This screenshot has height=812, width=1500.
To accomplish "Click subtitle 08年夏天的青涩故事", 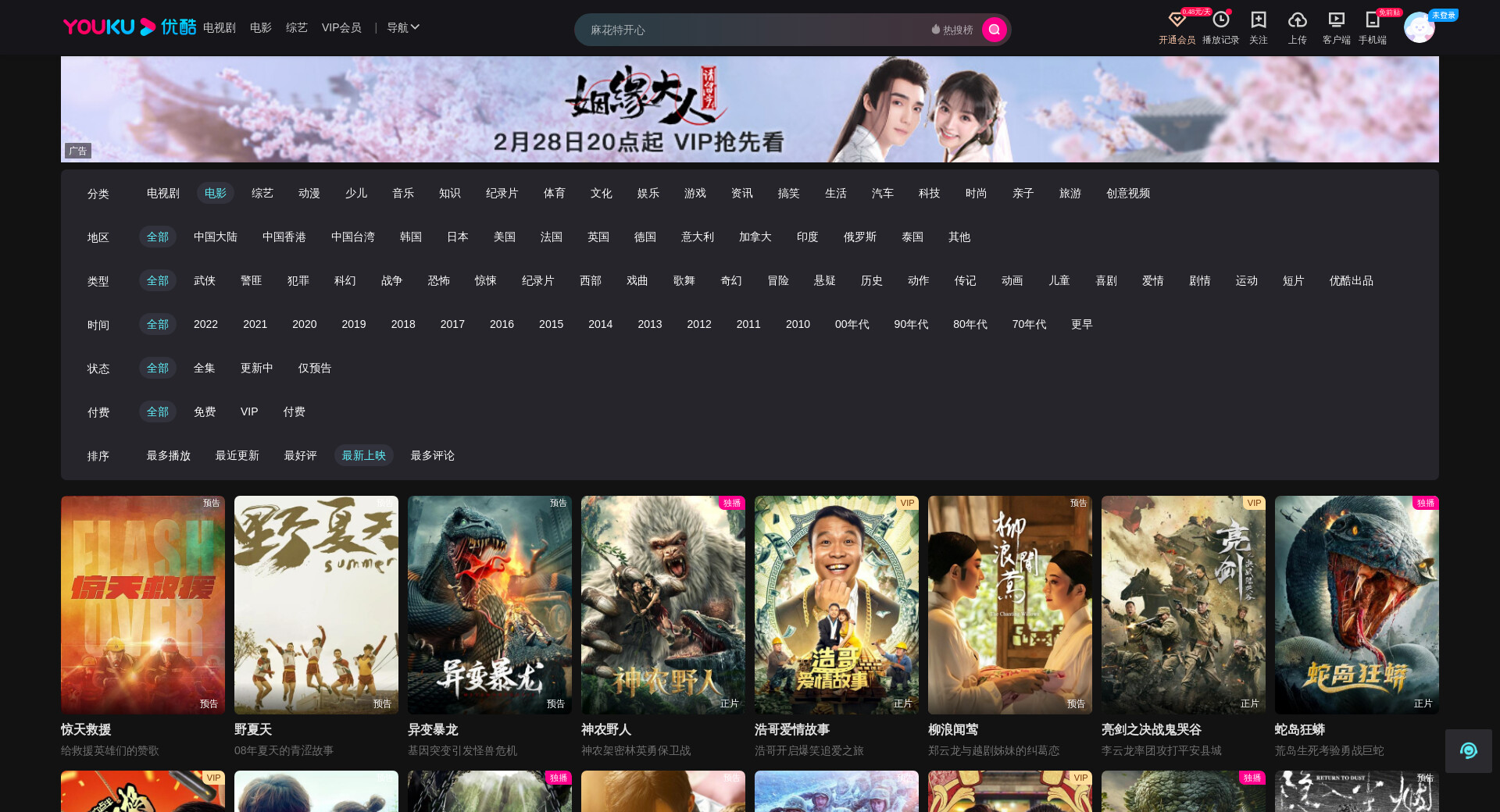I will point(284,750).
